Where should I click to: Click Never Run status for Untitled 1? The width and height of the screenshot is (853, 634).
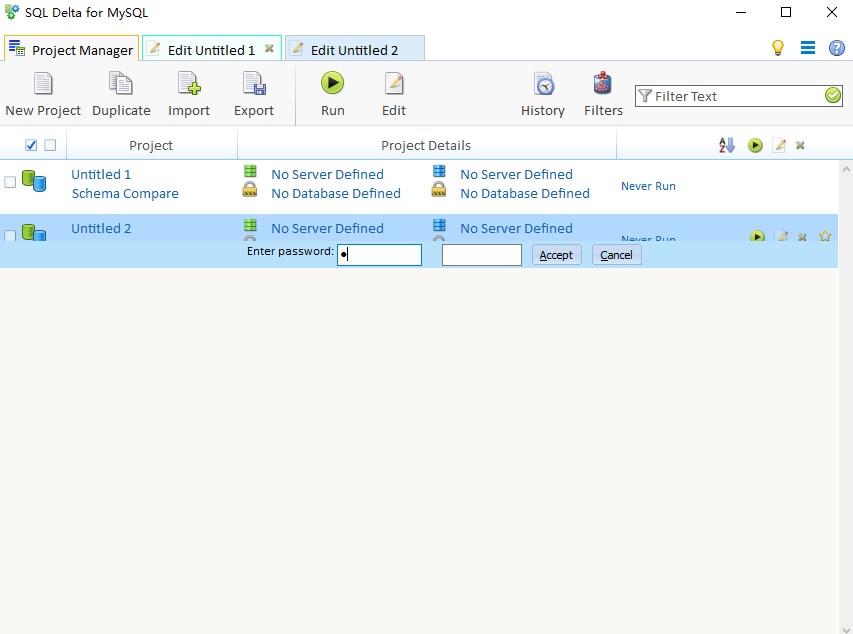point(648,186)
